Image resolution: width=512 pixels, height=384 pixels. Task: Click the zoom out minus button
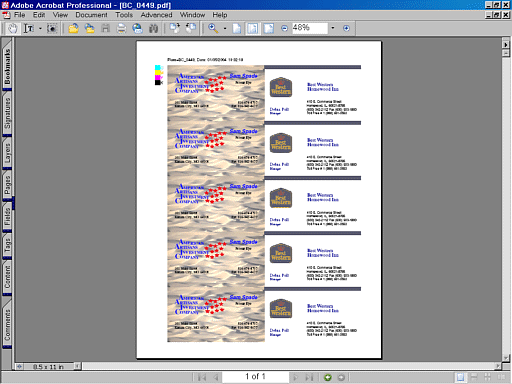pyautogui.click(x=284, y=28)
